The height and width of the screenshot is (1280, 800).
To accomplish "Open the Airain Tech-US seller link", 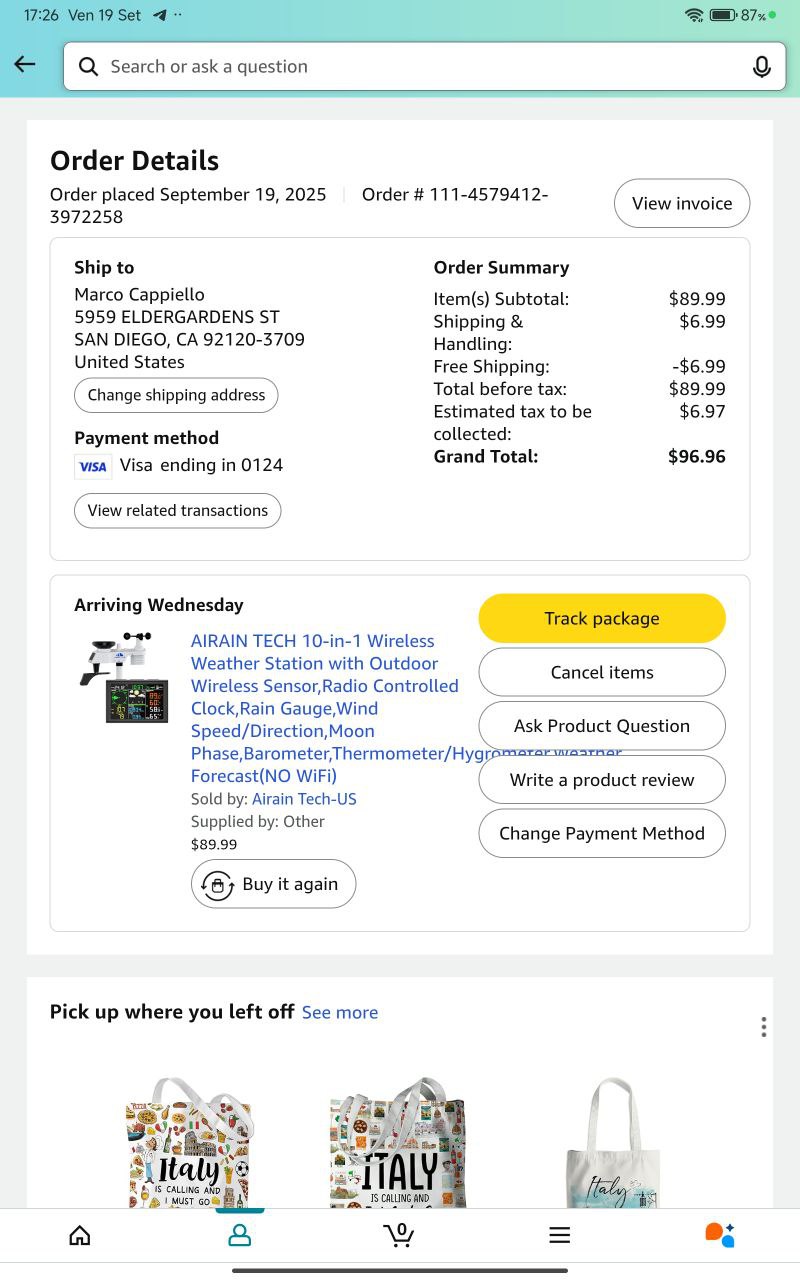I will [304, 799].
